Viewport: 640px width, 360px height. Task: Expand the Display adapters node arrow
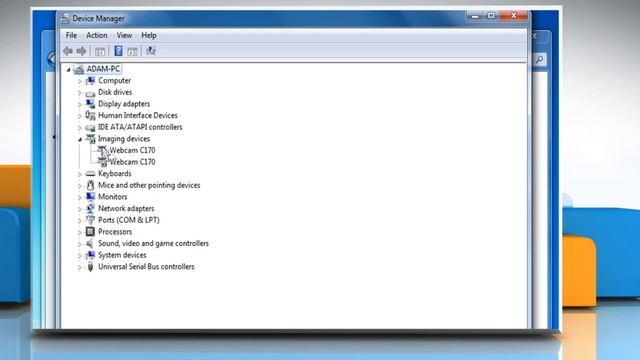point(80,104)
